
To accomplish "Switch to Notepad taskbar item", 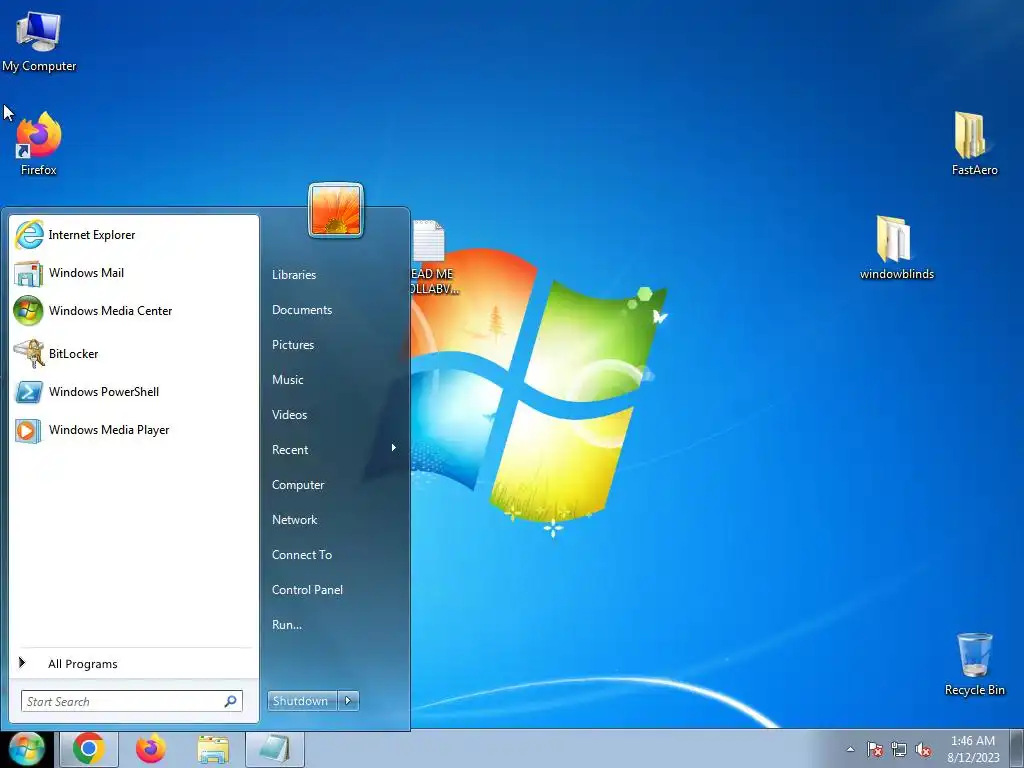I will pyautogui.click(x=275, y=749).
